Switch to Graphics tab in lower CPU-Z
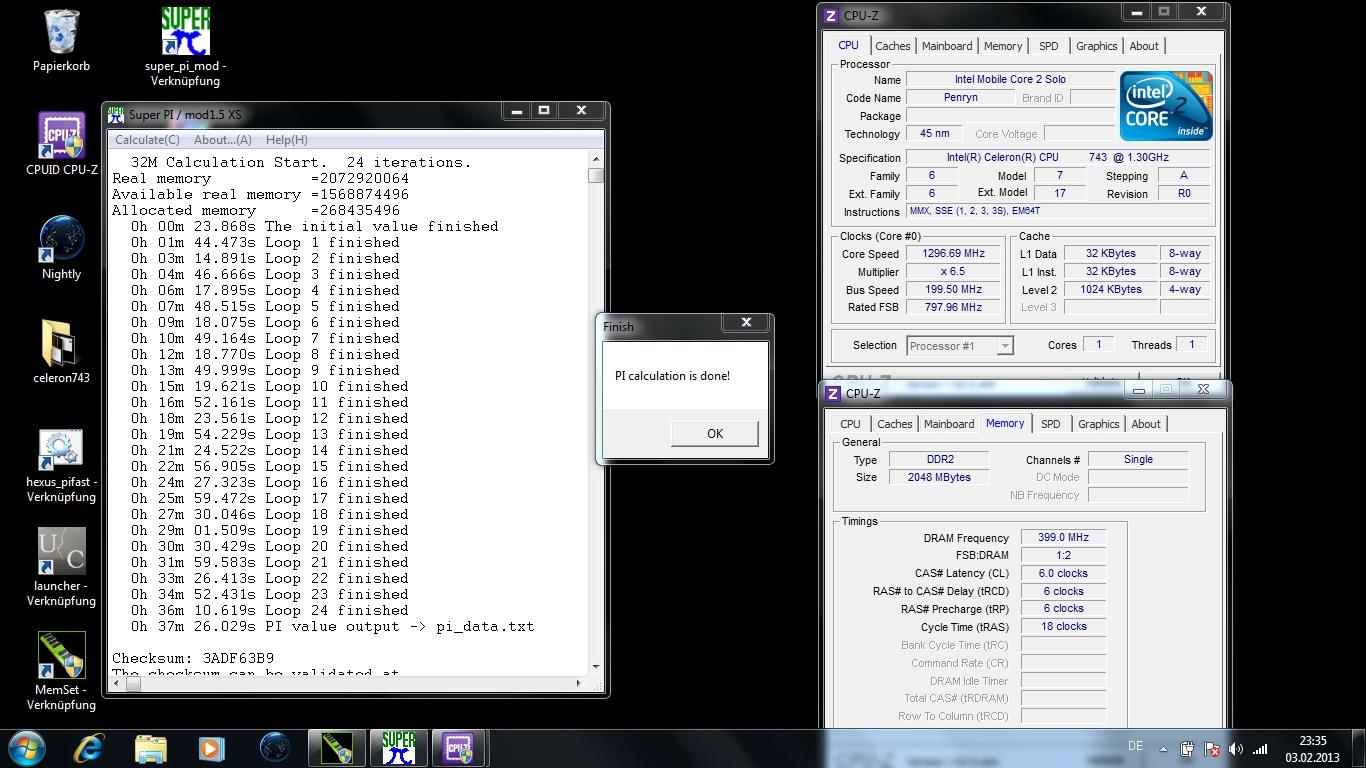Screen dimensions: 1366x768 (x=1099, y=424)
